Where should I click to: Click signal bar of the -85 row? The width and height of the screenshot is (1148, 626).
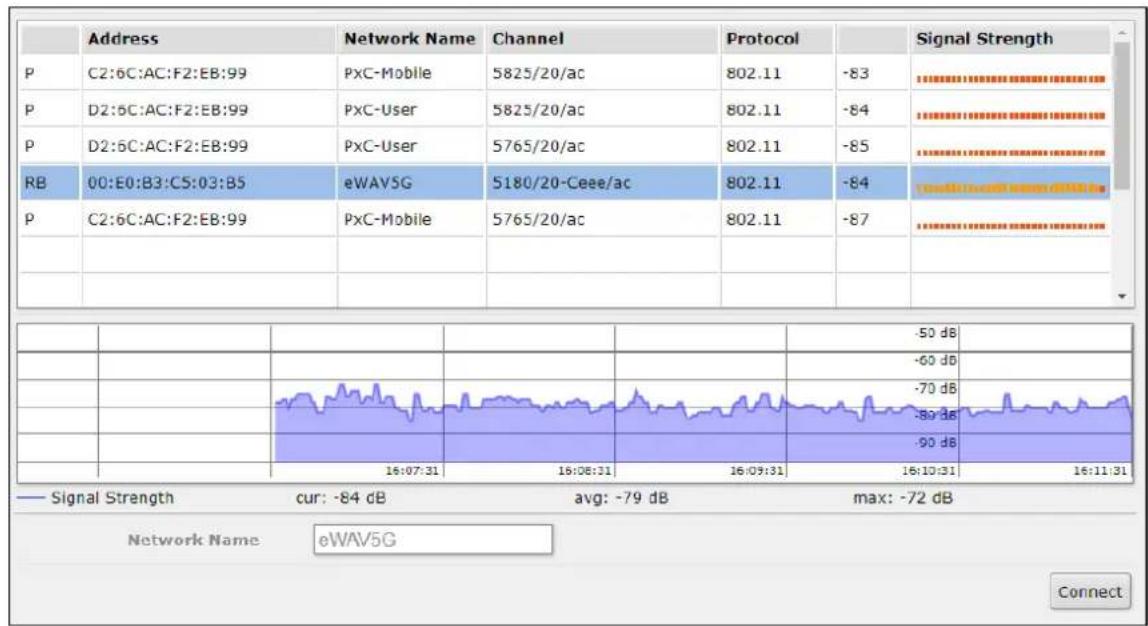pyautogui.click(x=1010, y=153)
